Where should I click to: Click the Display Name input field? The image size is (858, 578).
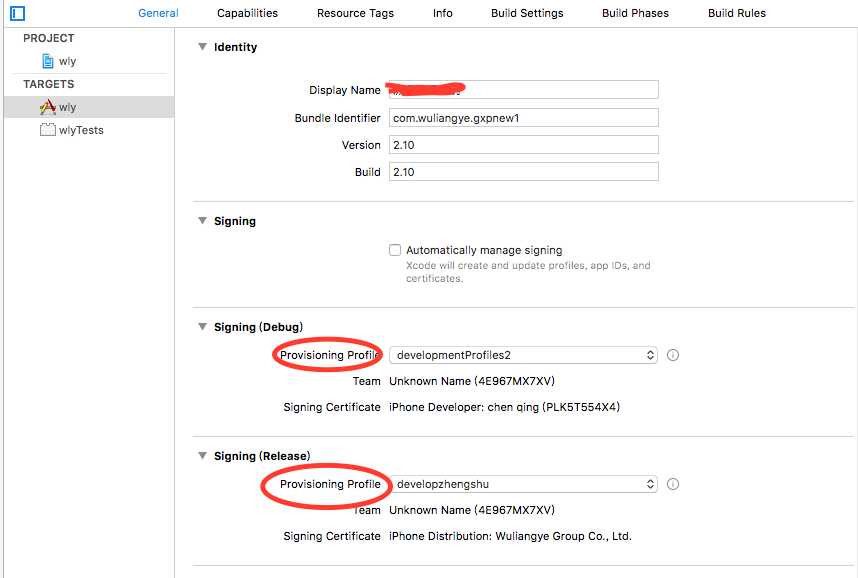(524, 90)
